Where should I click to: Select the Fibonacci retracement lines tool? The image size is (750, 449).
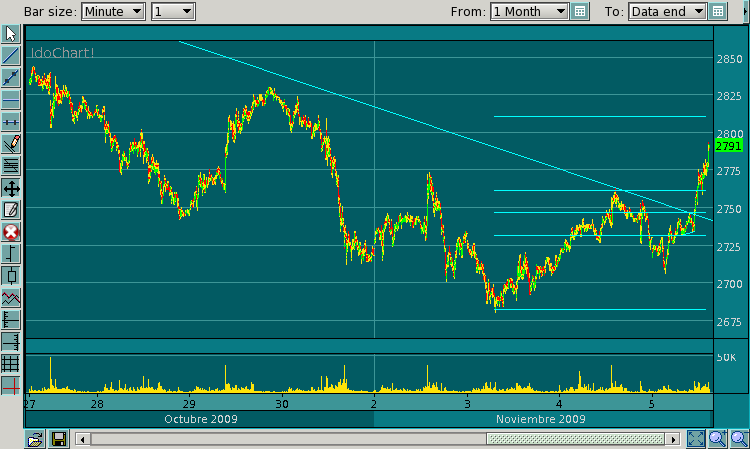tap(11, 166)
